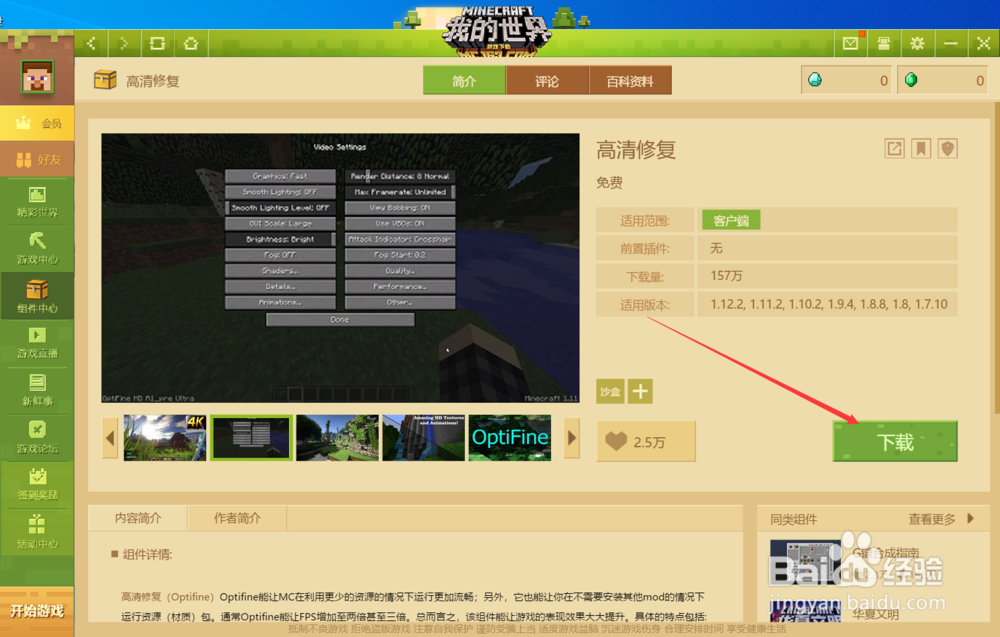Open 活动中心 in sidebar
The image size is (1000, 637).
point(37,532)
